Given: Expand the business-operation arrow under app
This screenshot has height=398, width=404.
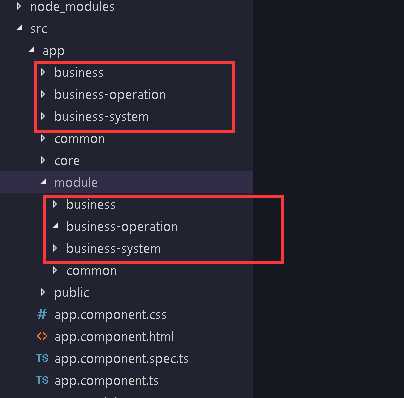Looking at the screenshot, I should 43,94.
